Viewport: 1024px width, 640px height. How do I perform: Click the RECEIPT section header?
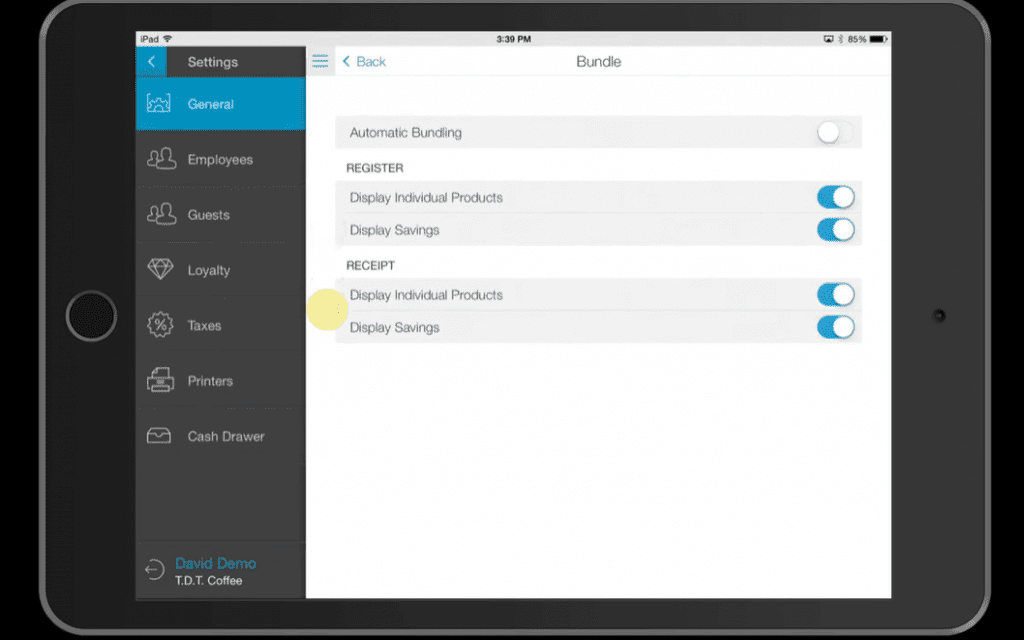tap(370, 265)
